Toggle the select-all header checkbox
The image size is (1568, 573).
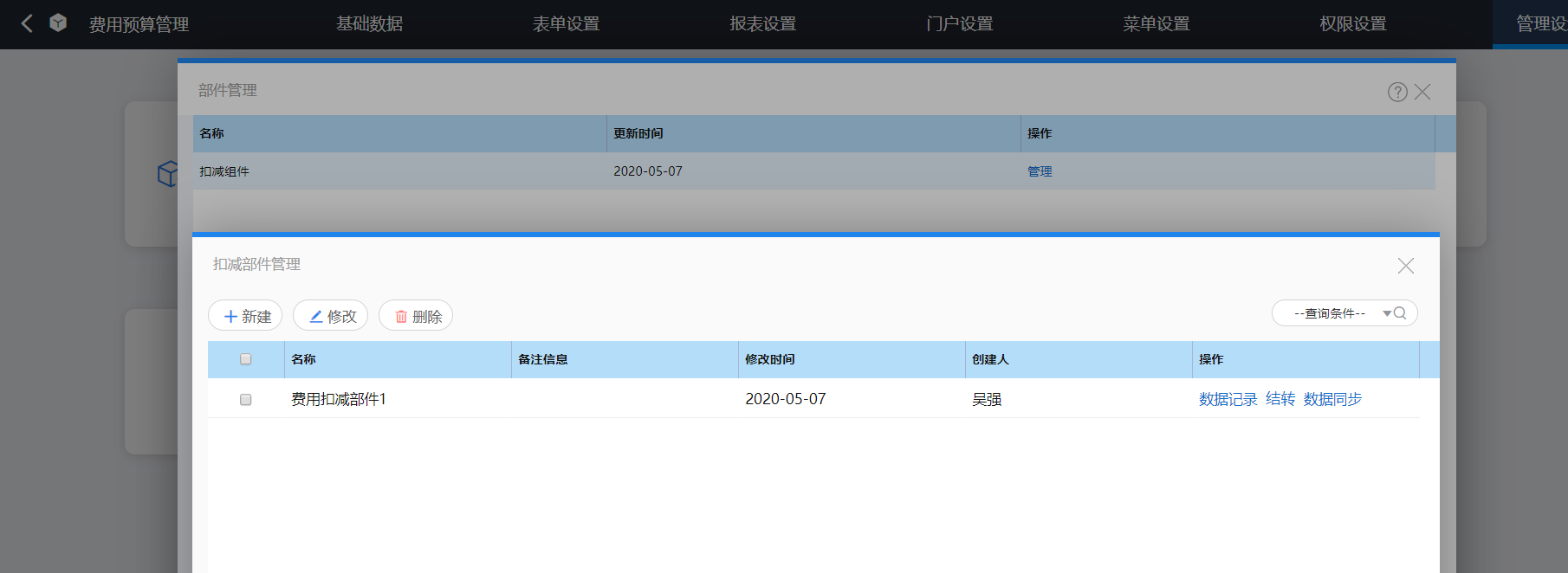point(245,359)
